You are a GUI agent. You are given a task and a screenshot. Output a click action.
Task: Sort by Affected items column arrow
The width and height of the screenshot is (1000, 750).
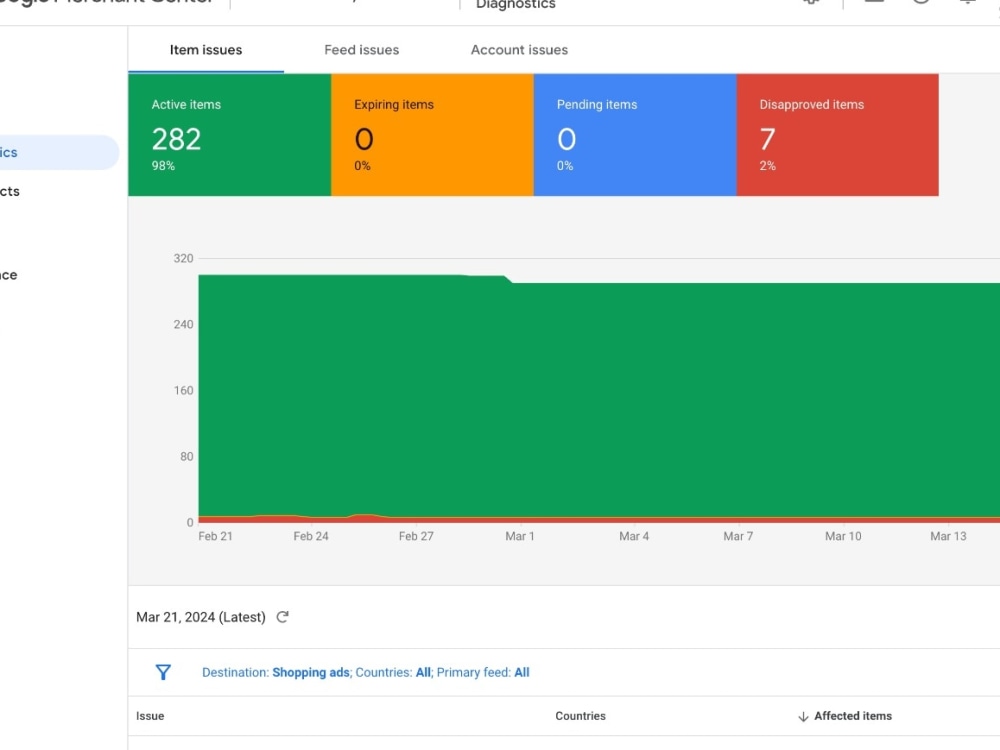click(x=803, y=716)
